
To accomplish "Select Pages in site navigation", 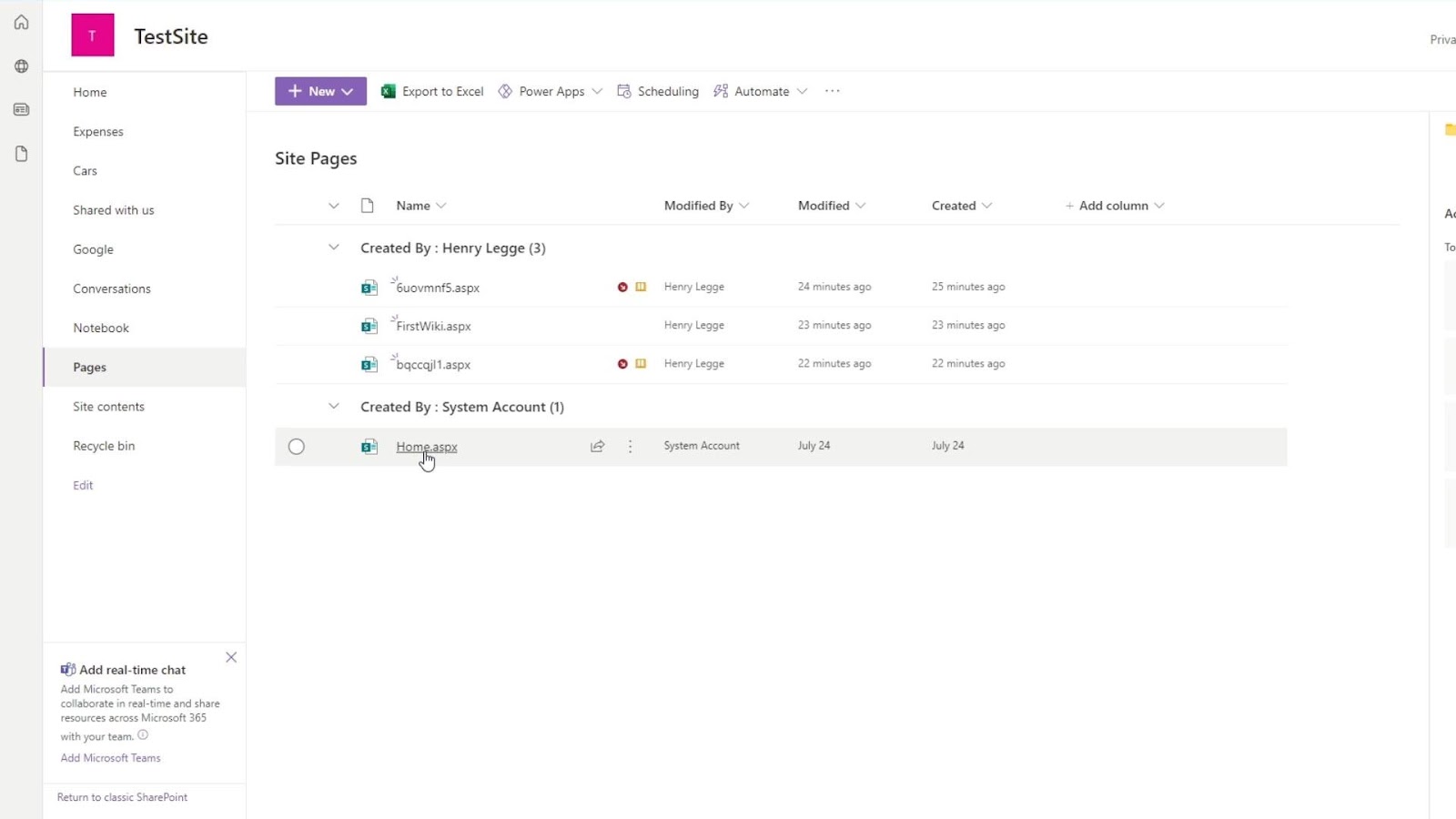I will 90,367.
